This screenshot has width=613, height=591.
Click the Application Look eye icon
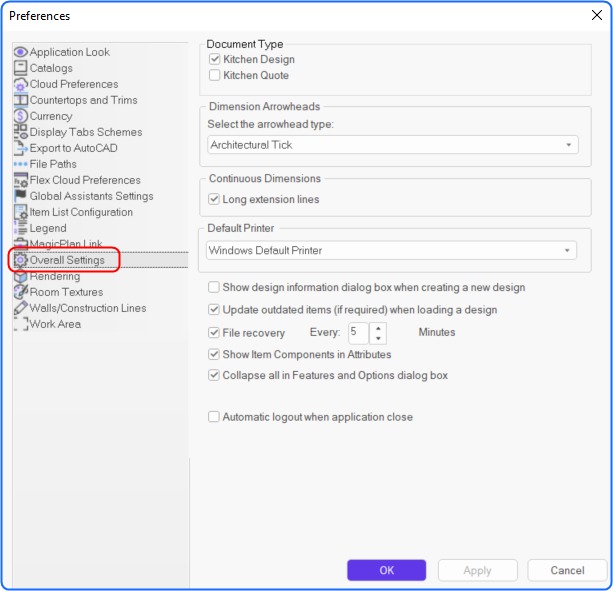pos(20,52)
